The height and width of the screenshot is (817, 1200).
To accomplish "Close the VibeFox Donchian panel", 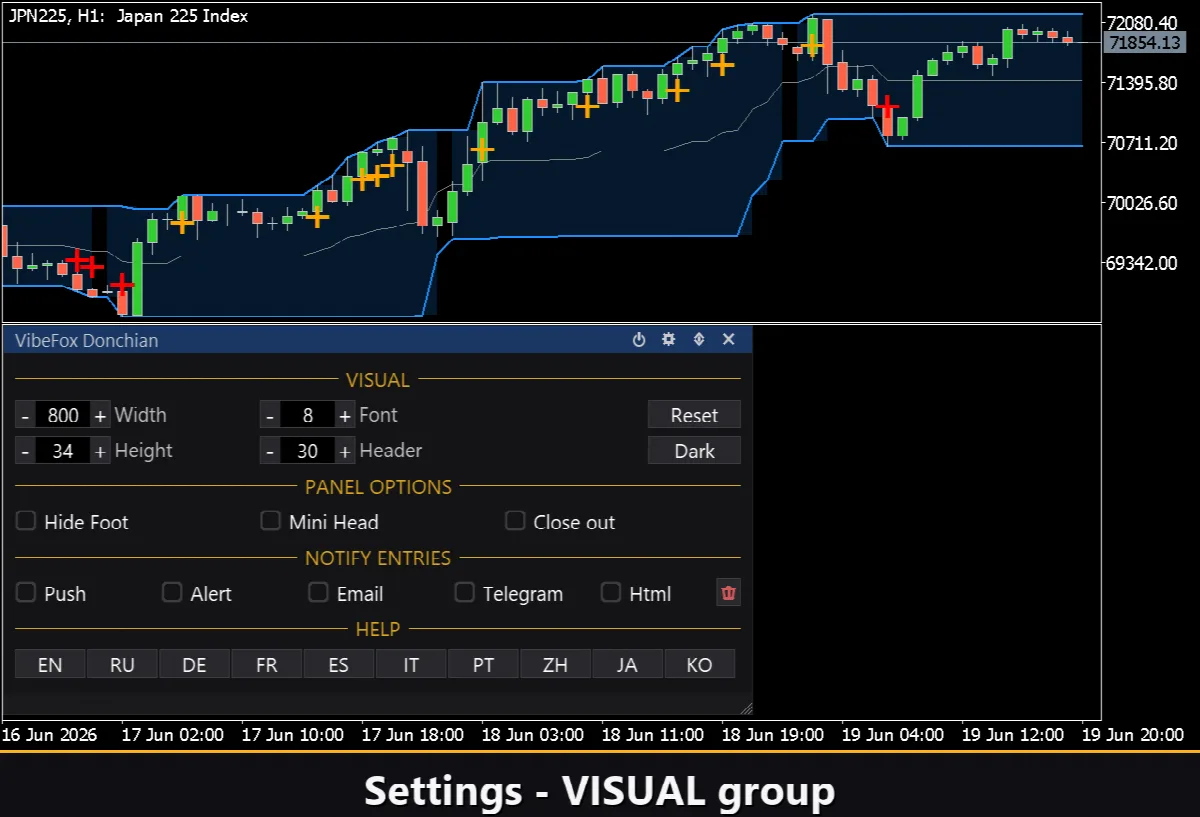I will click(729, 340).
